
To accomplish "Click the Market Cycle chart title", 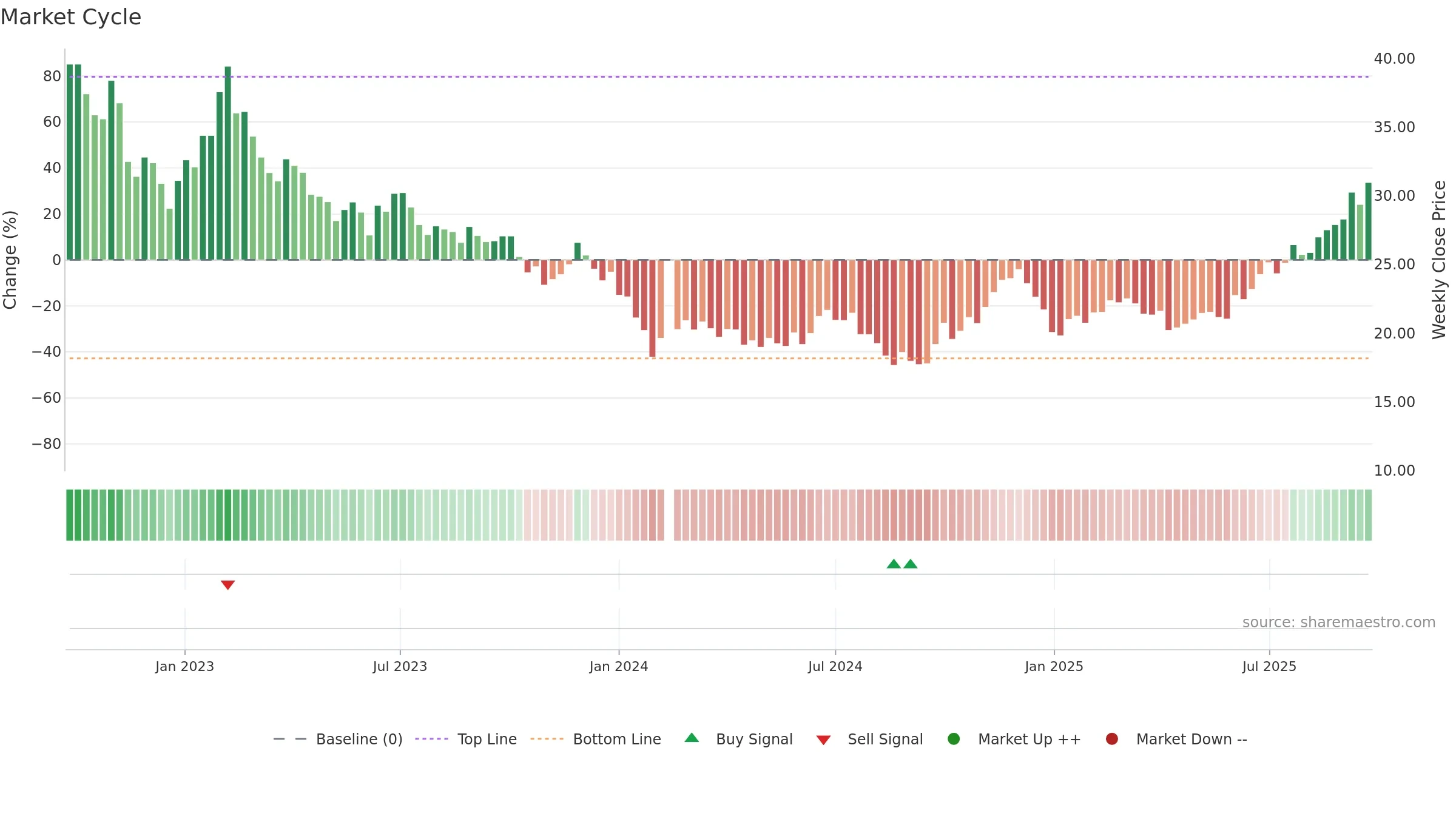I will pyautogui.click(x=71, y=17).
